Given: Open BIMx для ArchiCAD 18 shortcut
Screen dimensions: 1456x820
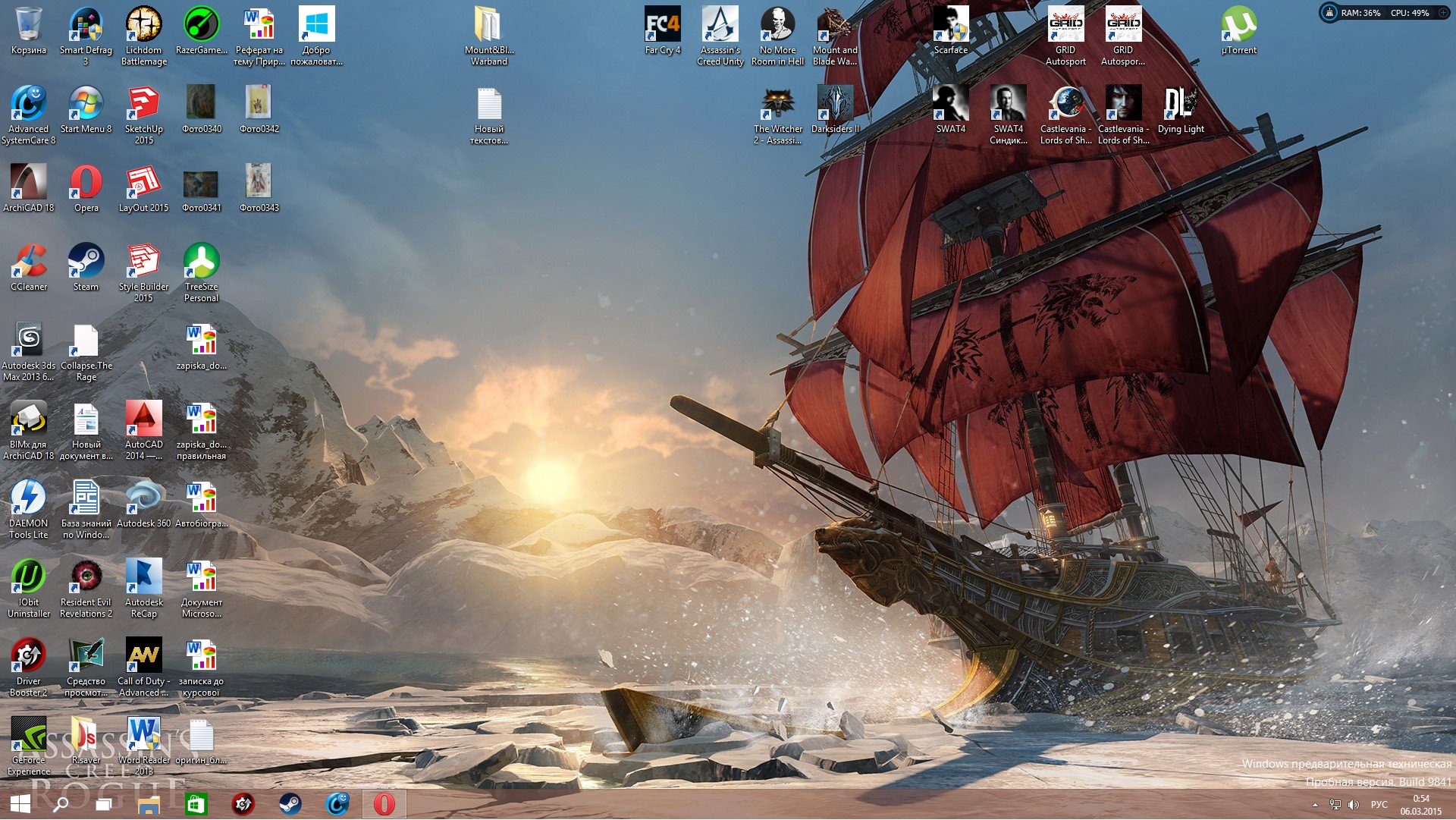Looking at the screenshot, I should coord(29,430).
